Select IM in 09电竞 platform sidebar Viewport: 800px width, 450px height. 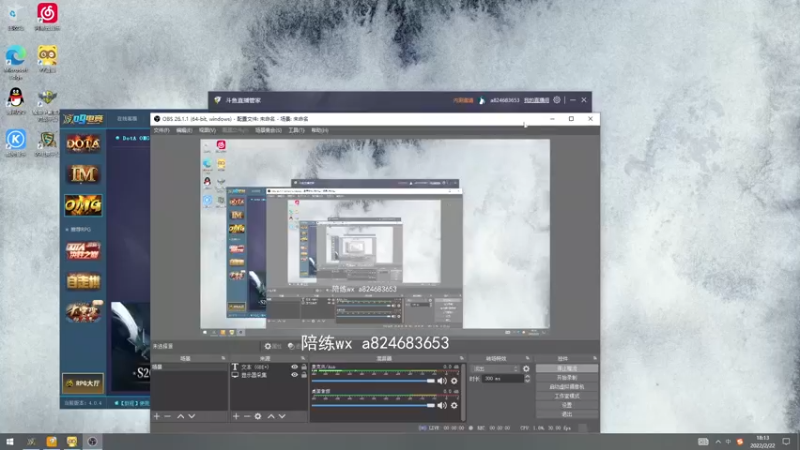click(x=83, y=174)
